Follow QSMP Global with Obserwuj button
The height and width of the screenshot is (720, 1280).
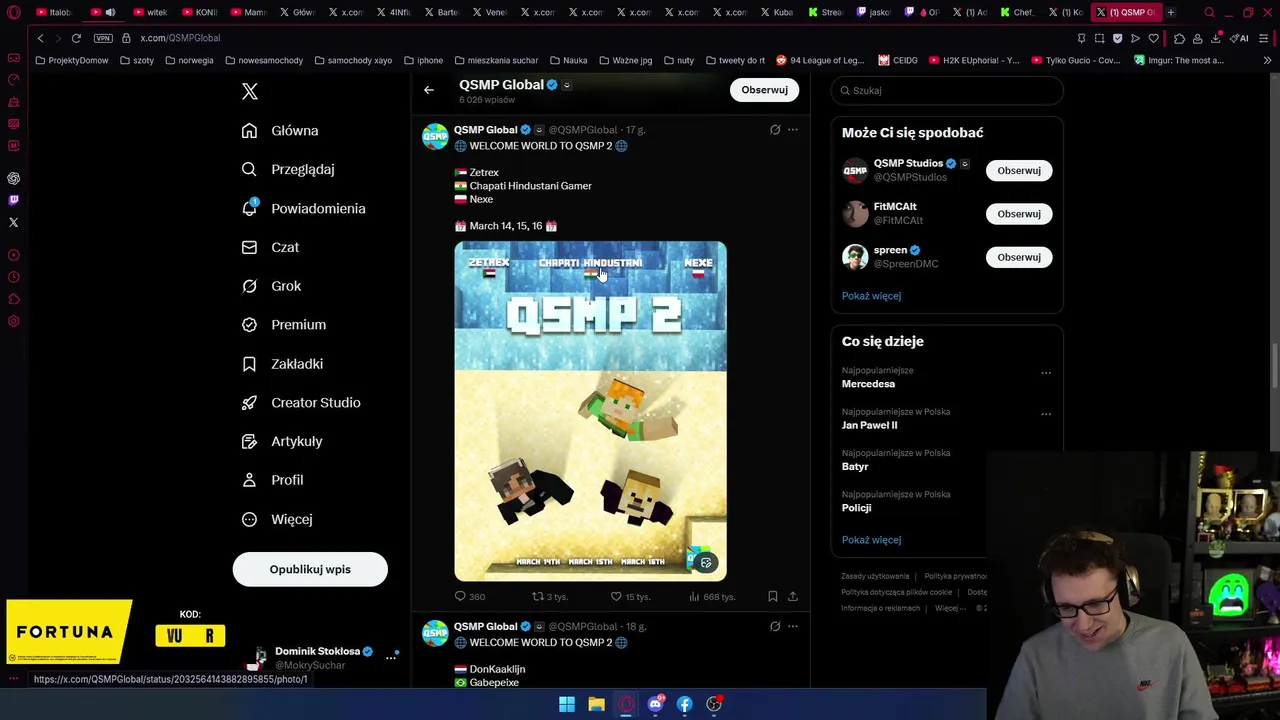tap(764, 90)
